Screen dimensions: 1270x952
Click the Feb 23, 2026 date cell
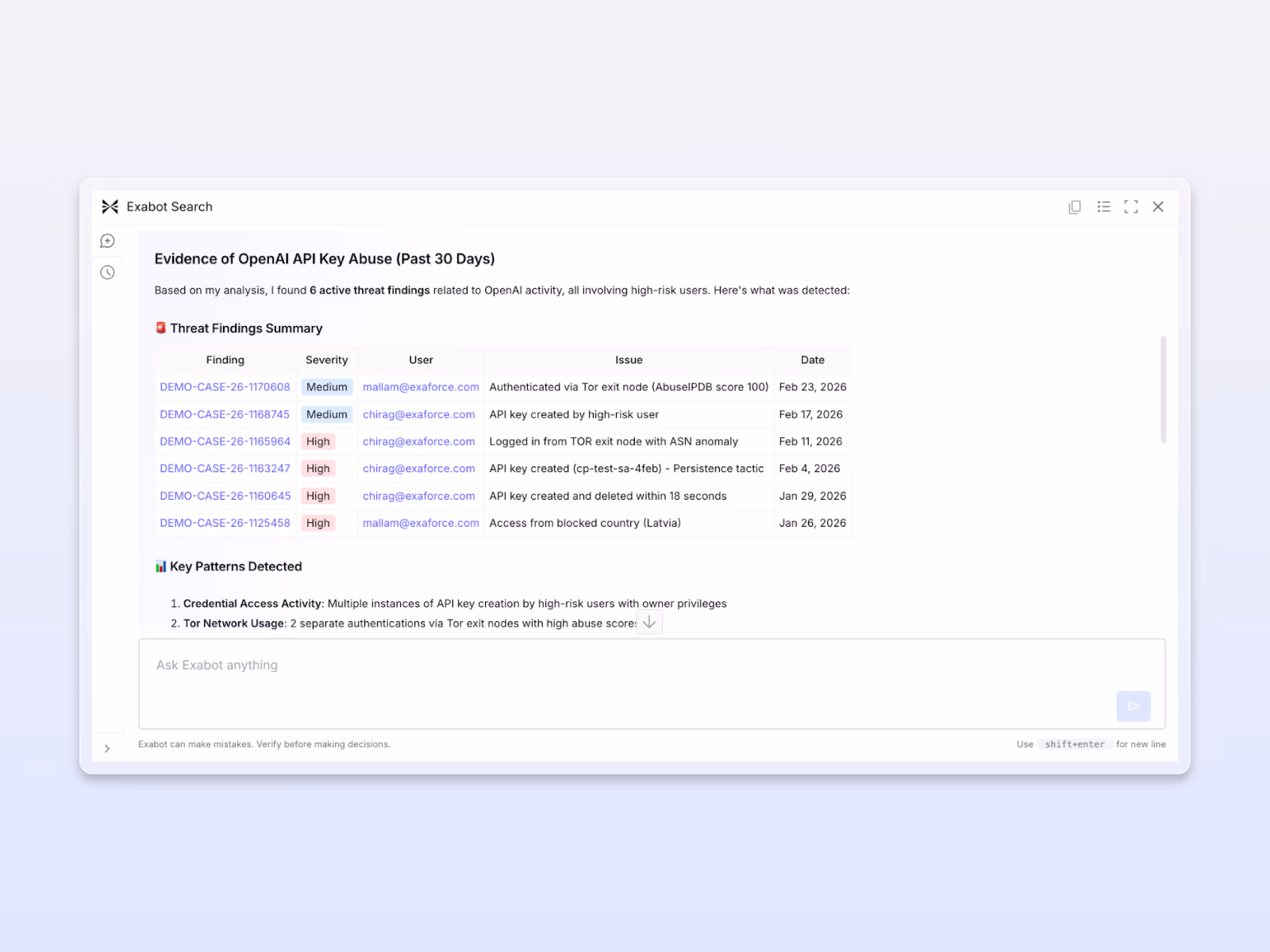pos(813,387)
